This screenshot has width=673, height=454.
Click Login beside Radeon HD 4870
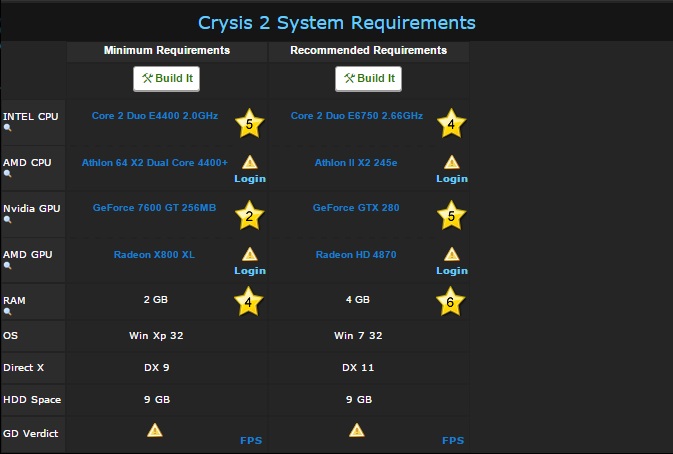[x=452, y=271]
